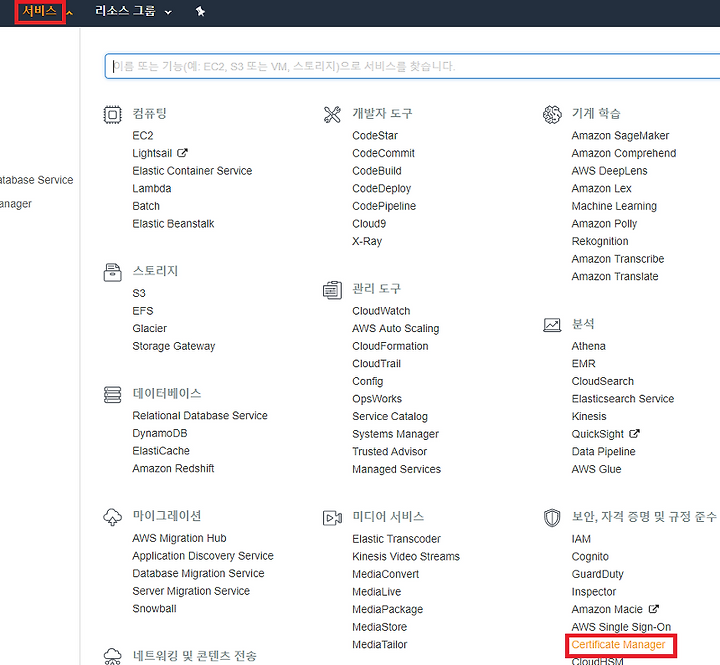Open Athena
This screenshot has height=665, width=720.
[x=588, y=346]
